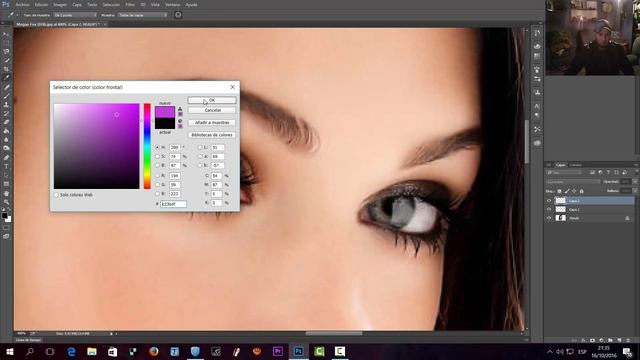Click the out-of-gamut warning triangle icon
Screen dimensions: 640x360
tap(180, 109)
